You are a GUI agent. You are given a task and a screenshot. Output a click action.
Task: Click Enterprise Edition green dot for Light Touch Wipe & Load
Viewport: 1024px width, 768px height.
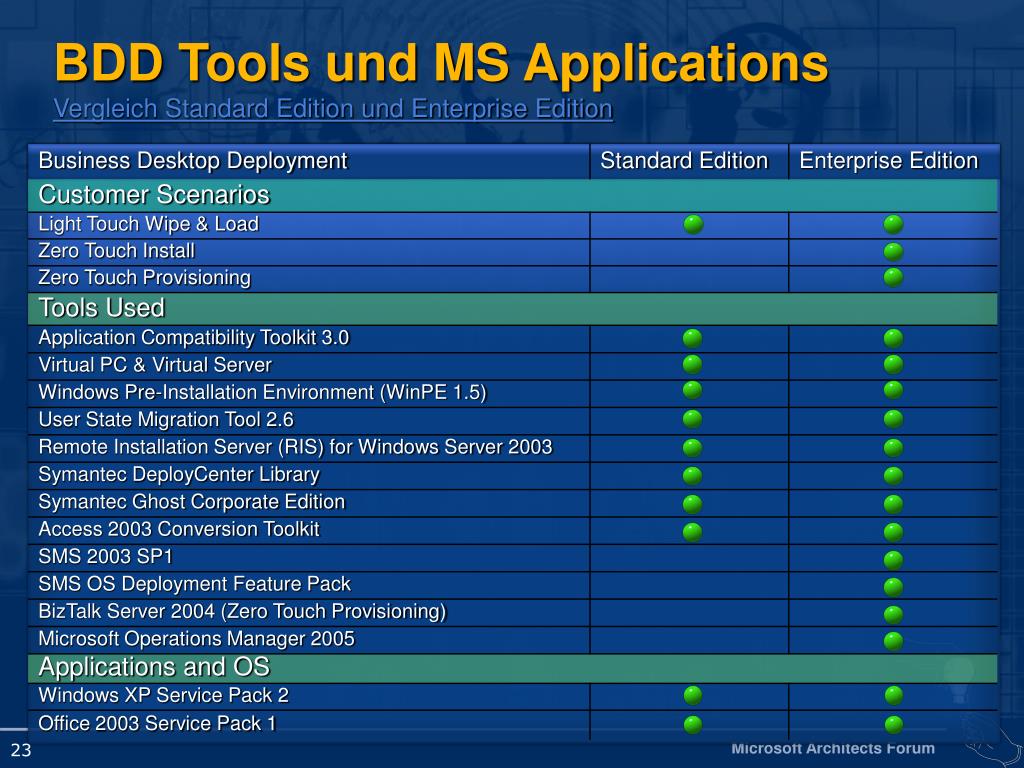893,224
